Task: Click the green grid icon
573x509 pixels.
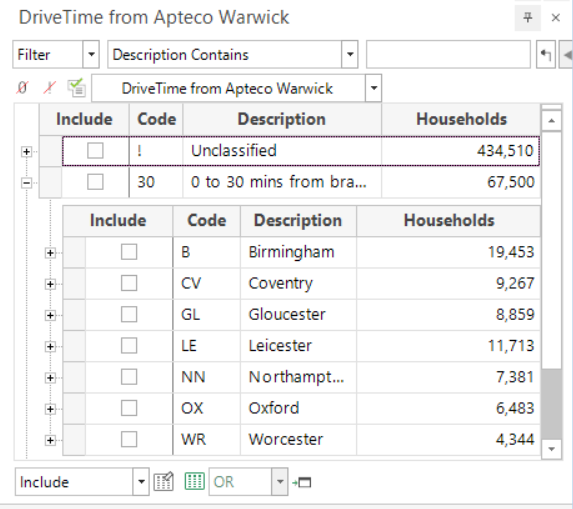Action: [194, 481]
